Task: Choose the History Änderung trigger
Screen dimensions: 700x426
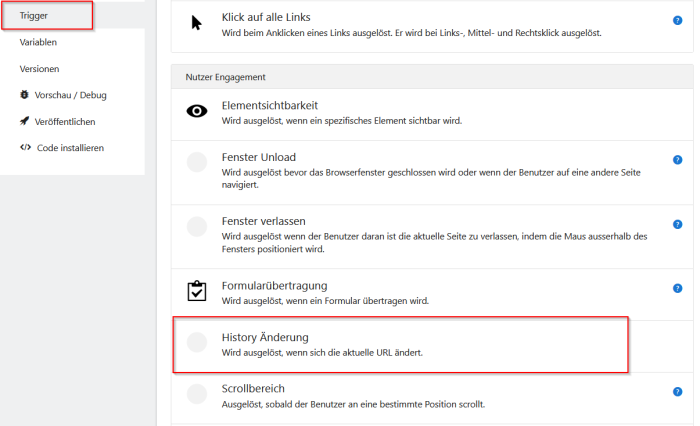Action: (x=400, y=345)
